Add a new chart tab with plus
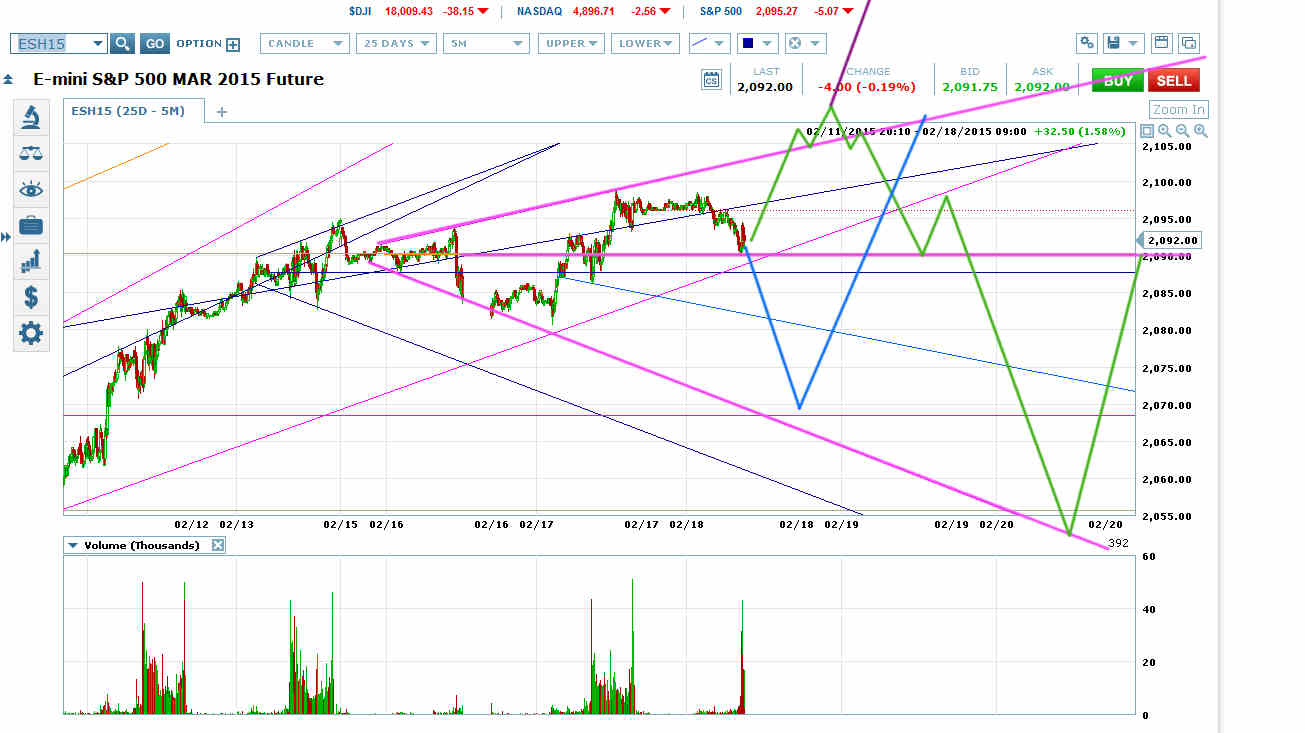Image resolution: width=1305 pixels, height=733 pixels. [222, 112]
